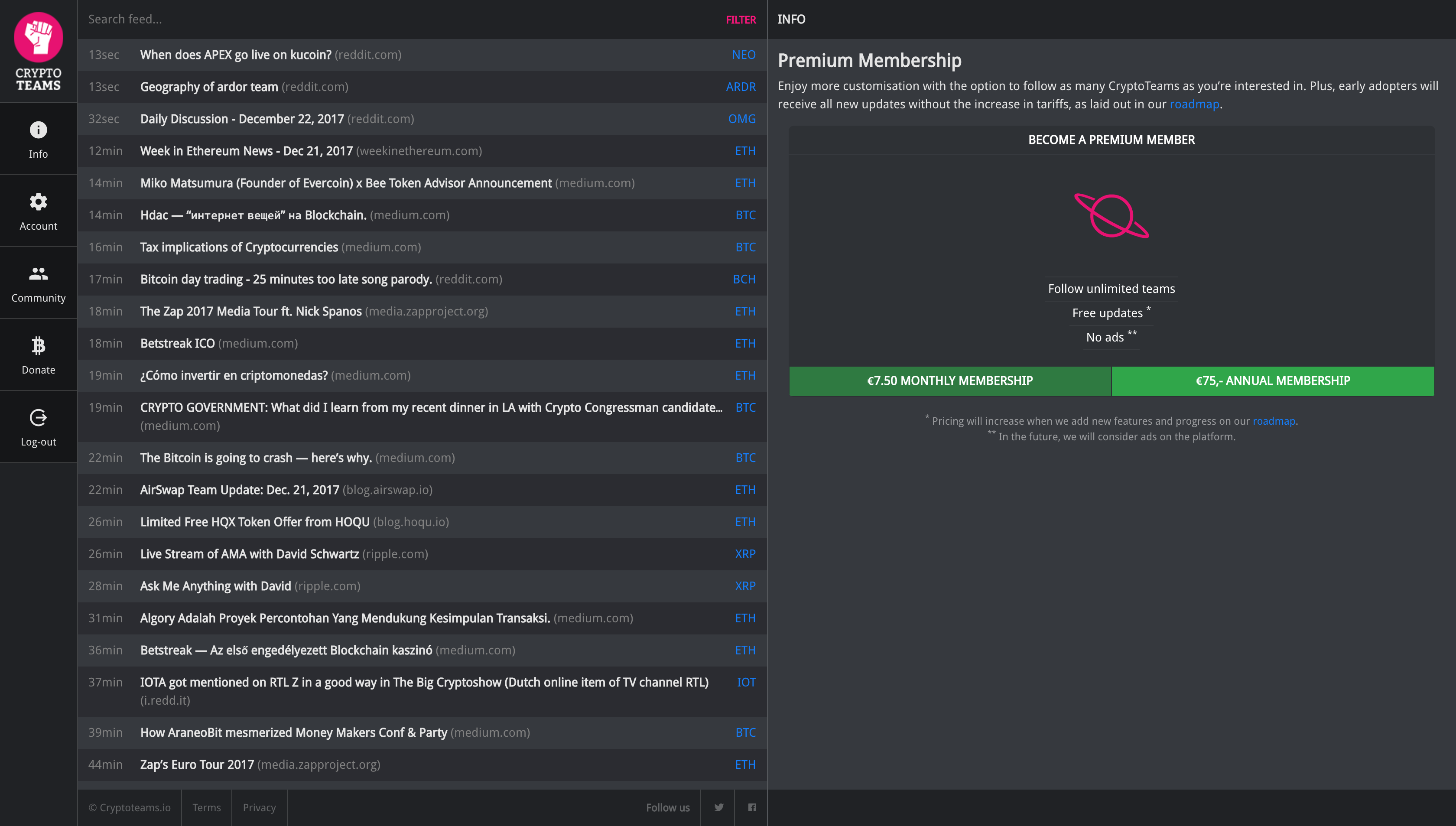Open the AirSwap Team Update post
1456x826 pixels.
click(239, 490)
